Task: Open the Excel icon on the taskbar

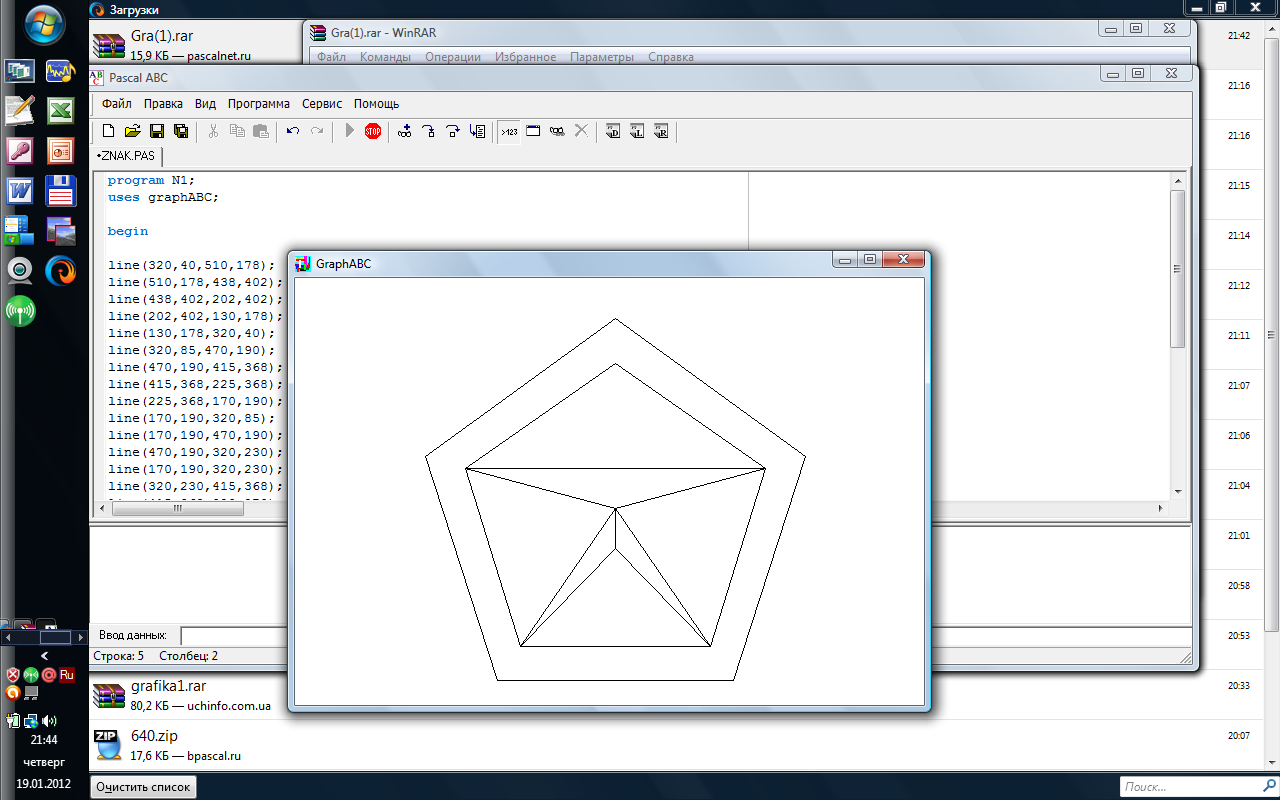Action: tap(61, 110)
